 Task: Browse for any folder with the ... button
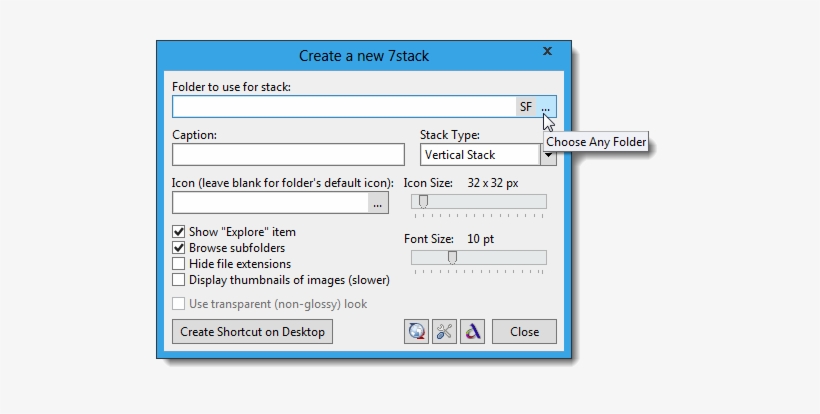click(545, 107)
